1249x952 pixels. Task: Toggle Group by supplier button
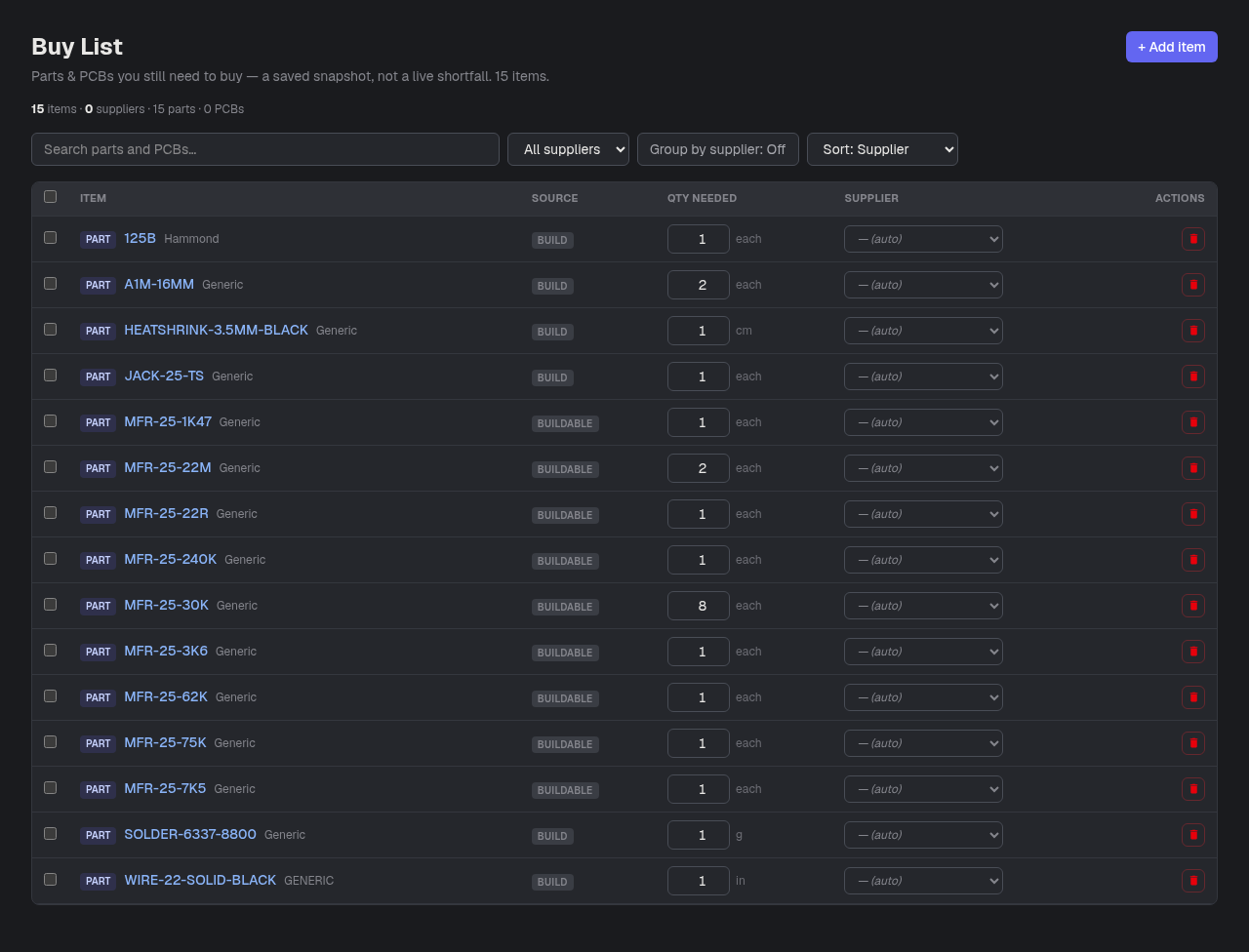(718, 149)
